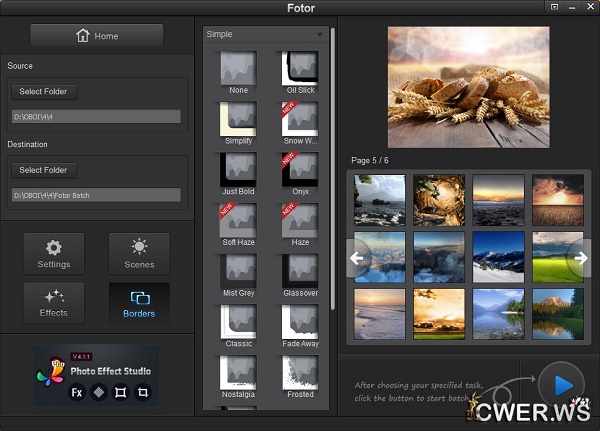Image resolution: width=600 pixels, height=431 pixels.
Task: Go to previous thumbnail page arrow
Action: [357, 258]
